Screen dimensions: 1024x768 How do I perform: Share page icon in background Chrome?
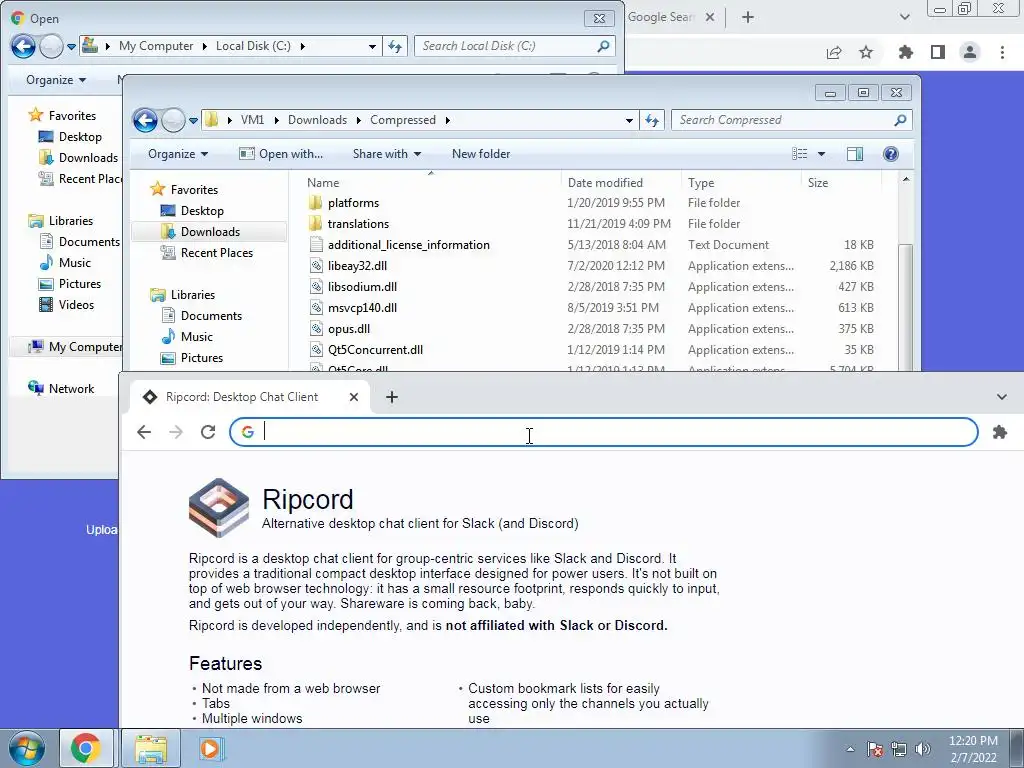point(833,52)
